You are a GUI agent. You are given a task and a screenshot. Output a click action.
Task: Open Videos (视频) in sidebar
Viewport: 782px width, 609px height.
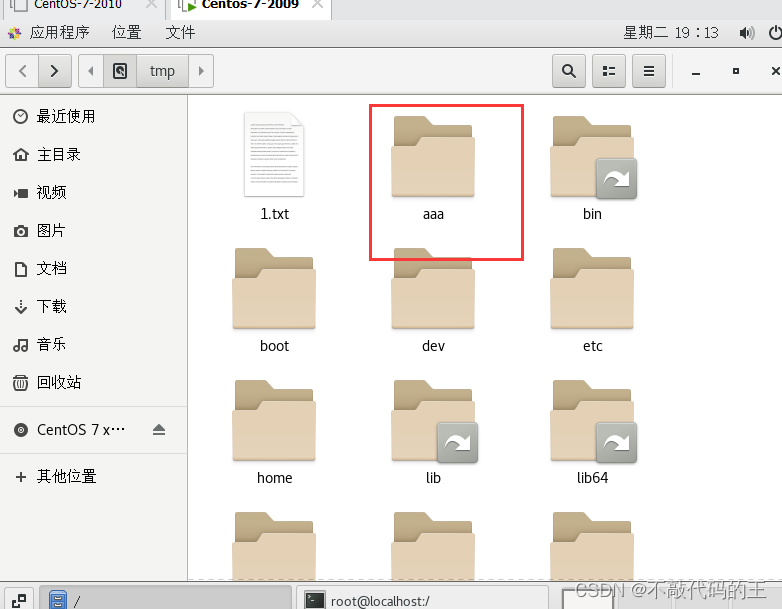[x=94, y=193]
